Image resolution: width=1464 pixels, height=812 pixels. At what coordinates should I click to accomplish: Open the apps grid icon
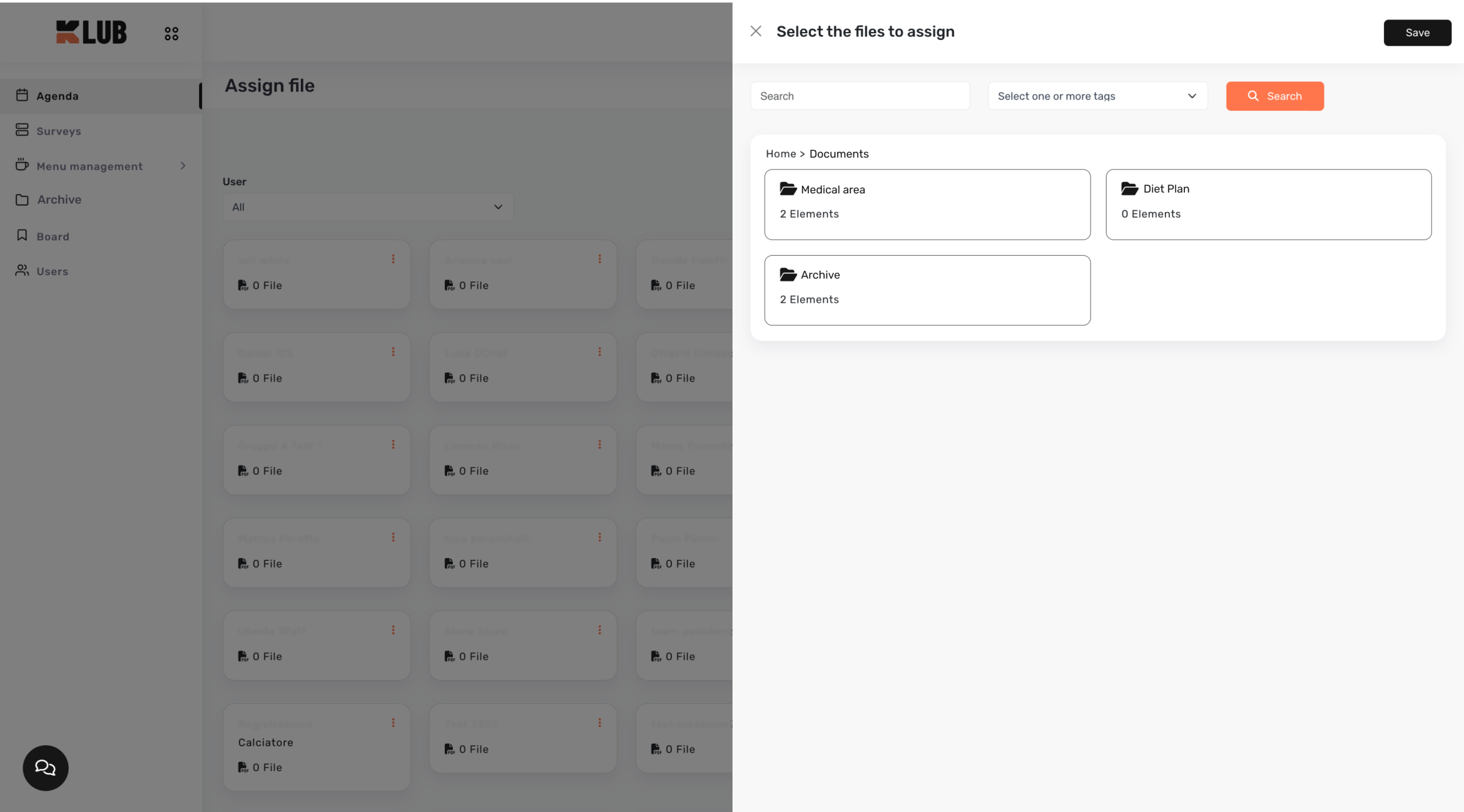[171, 34]
